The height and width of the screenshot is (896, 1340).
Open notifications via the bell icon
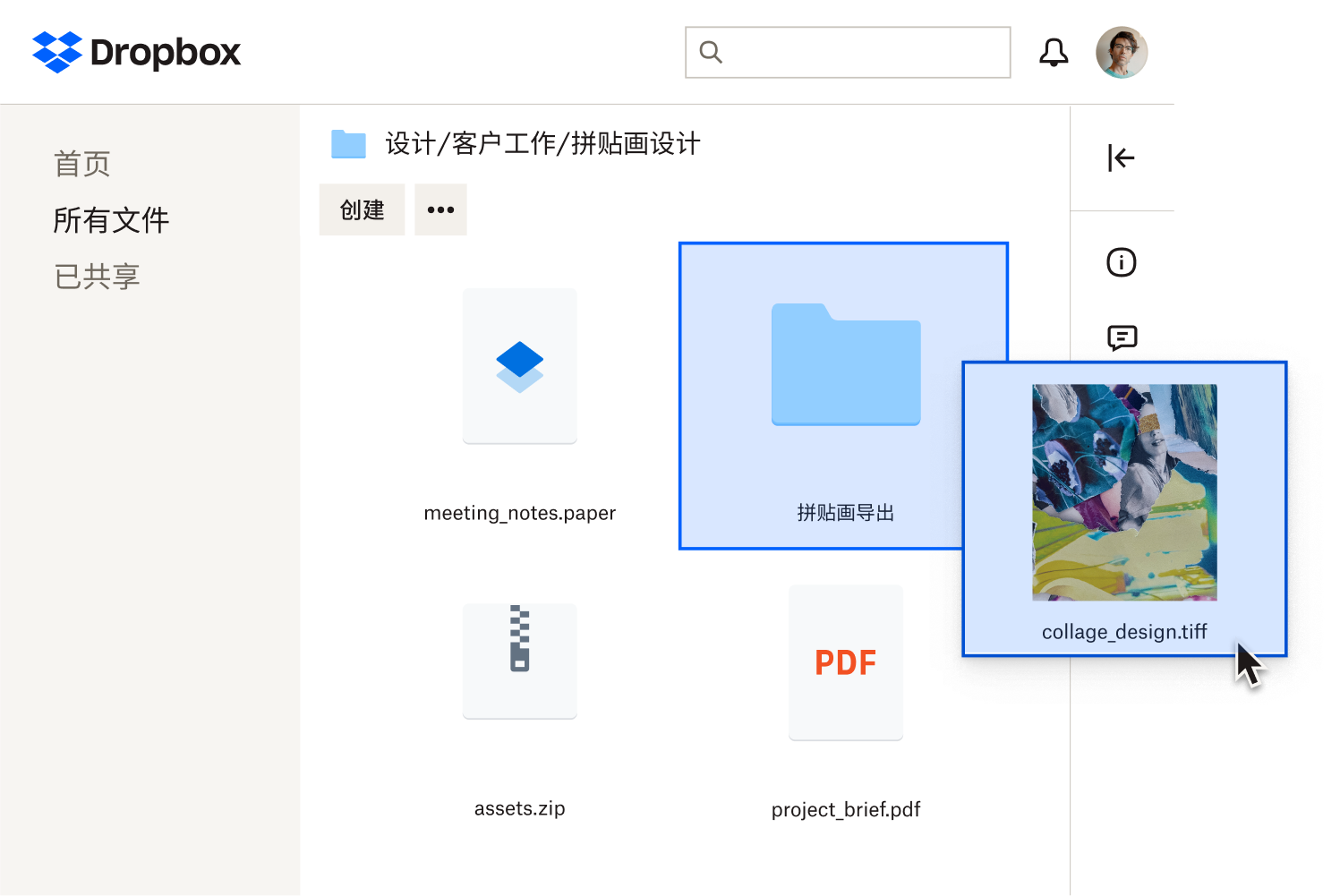(x=1054, y=52)
